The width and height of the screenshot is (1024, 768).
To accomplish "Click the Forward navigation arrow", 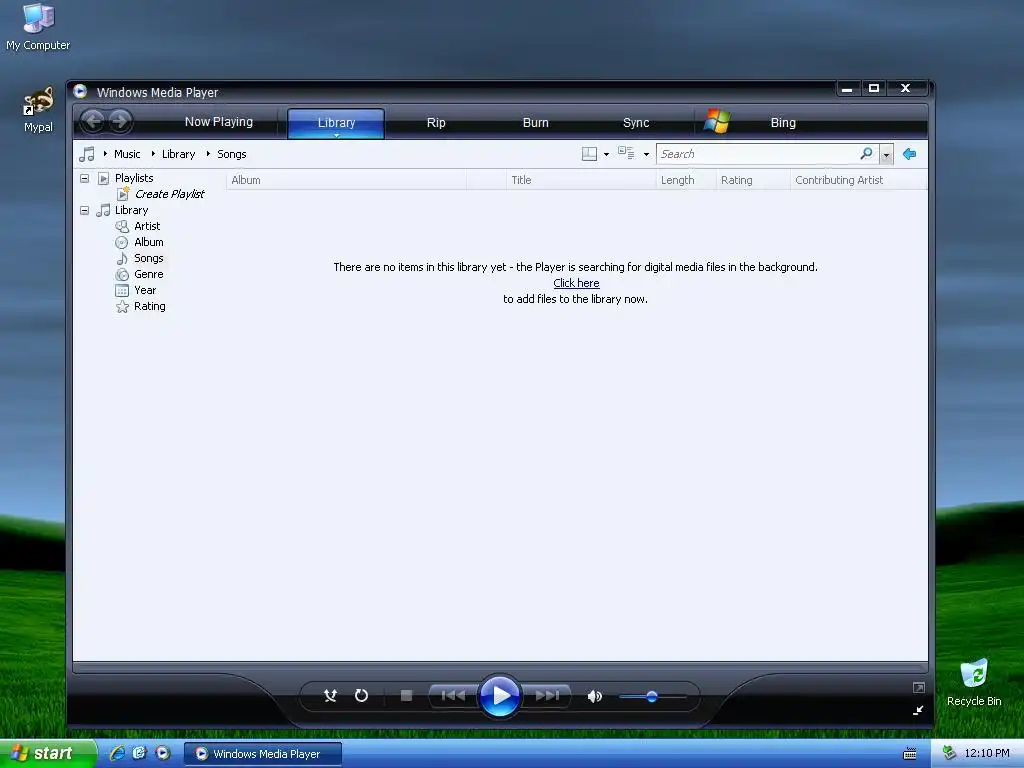I will tap(120, 121).
